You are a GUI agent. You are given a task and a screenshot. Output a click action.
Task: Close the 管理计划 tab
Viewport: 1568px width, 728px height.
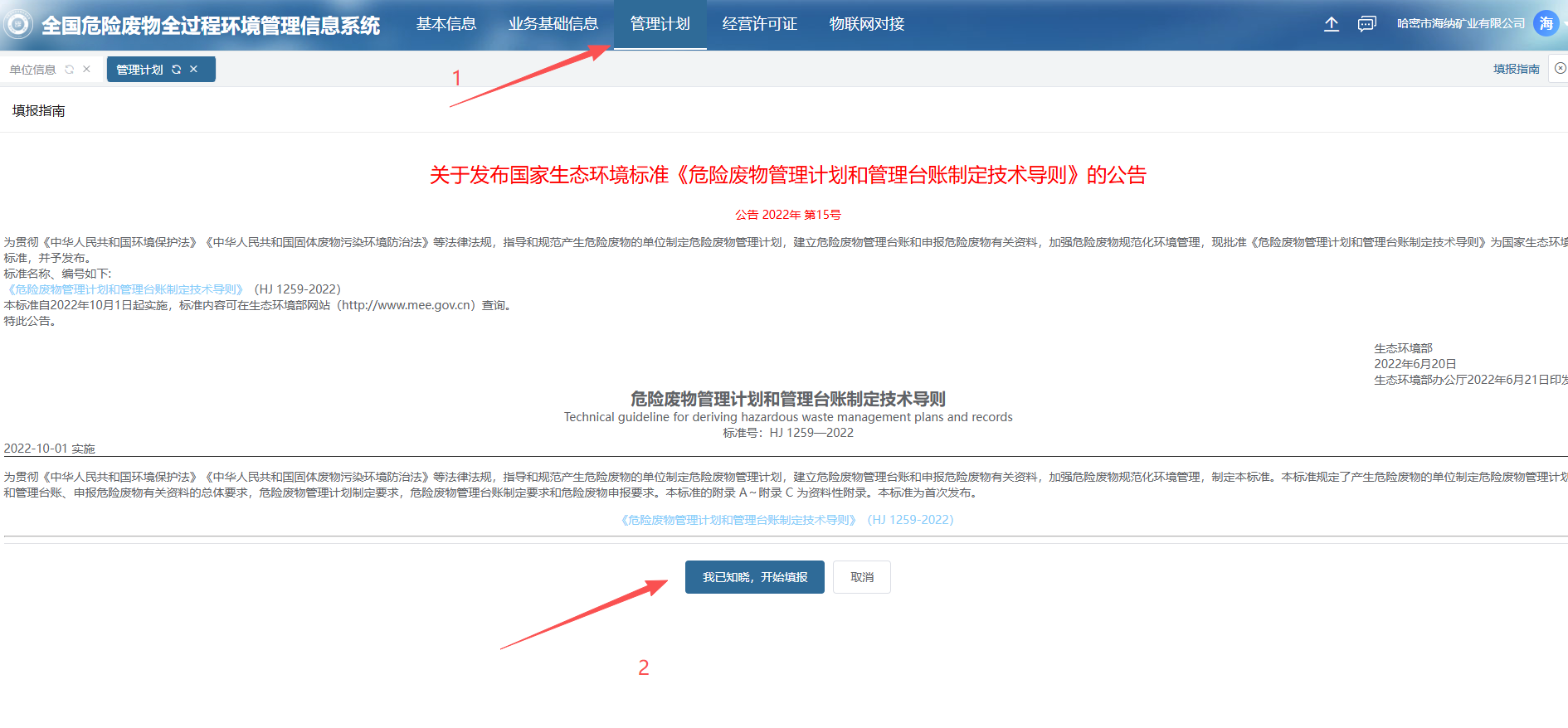click(193, 70)
